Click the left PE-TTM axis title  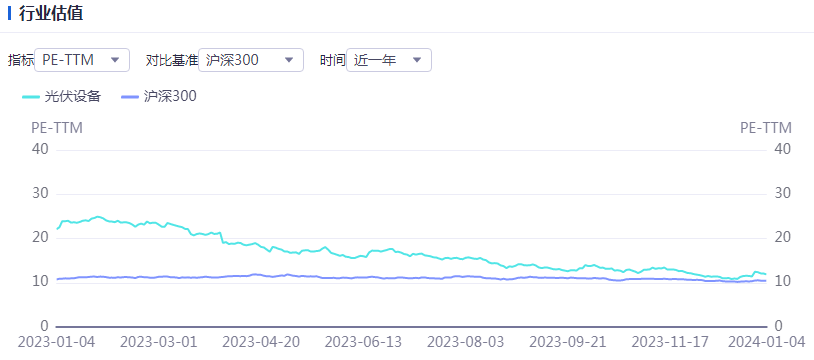57,128
